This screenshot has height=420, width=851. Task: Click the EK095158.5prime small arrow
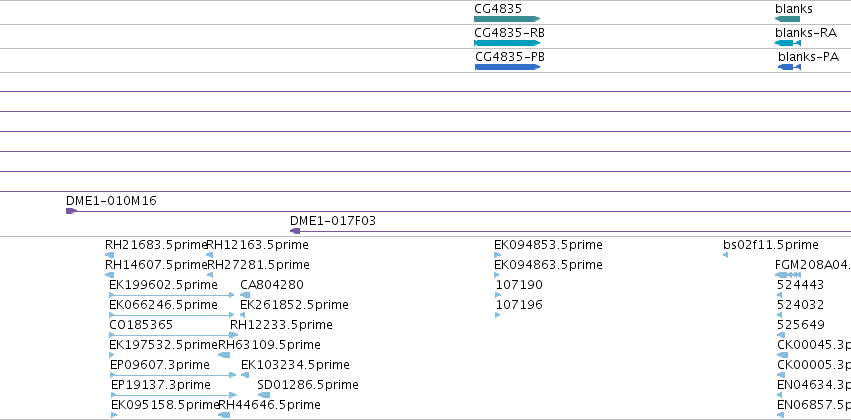[x=114, y=415]
